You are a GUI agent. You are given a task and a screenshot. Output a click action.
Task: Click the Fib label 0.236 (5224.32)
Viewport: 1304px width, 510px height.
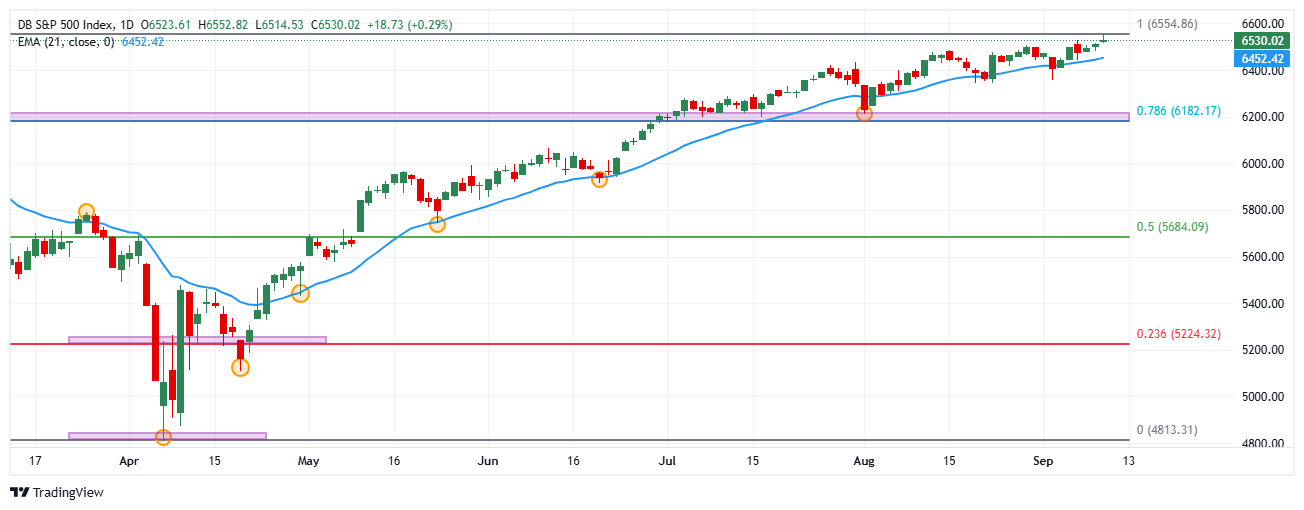point(1179,334)
